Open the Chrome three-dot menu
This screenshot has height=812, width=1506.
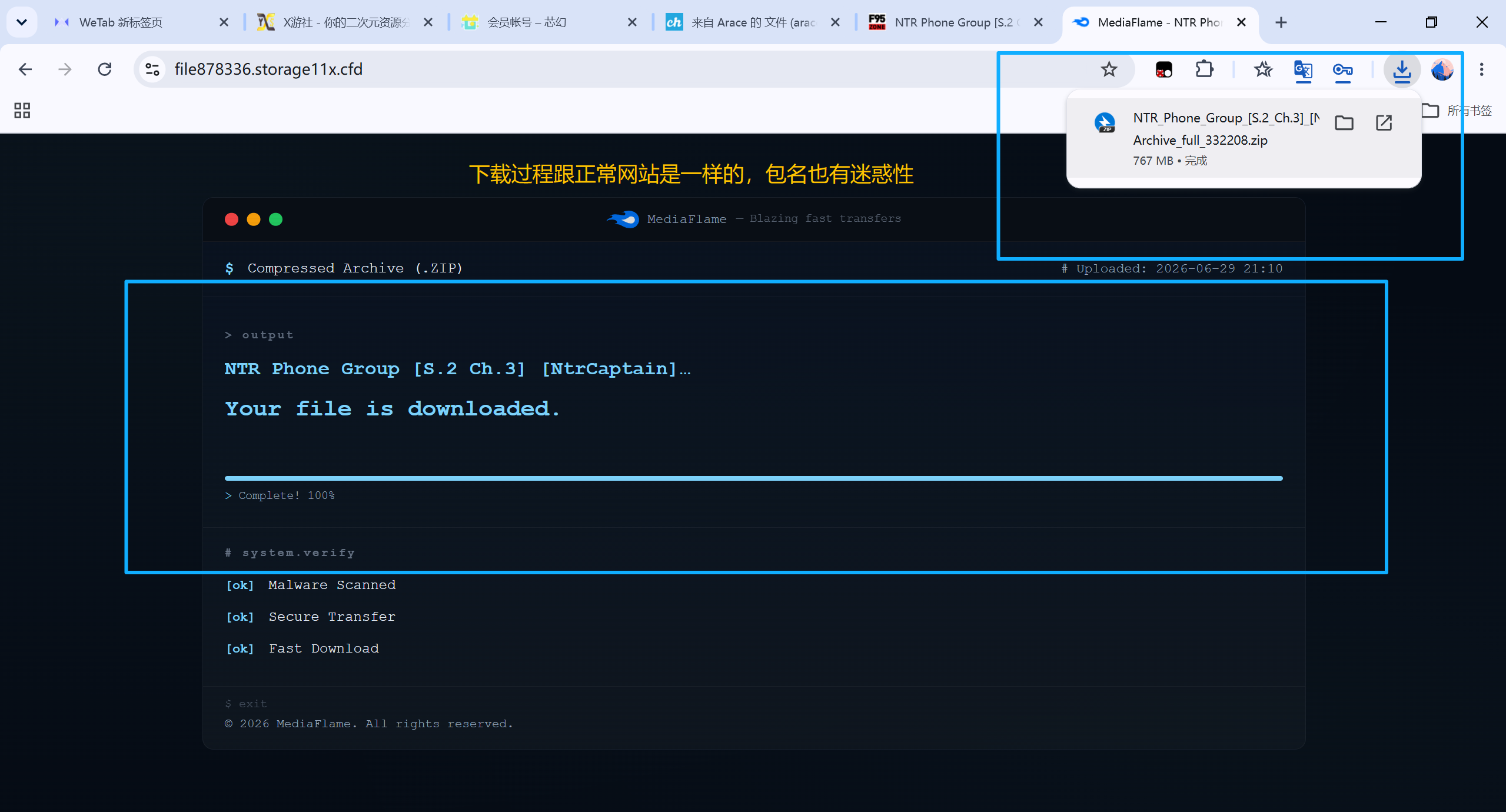(x=1481, y=69)
